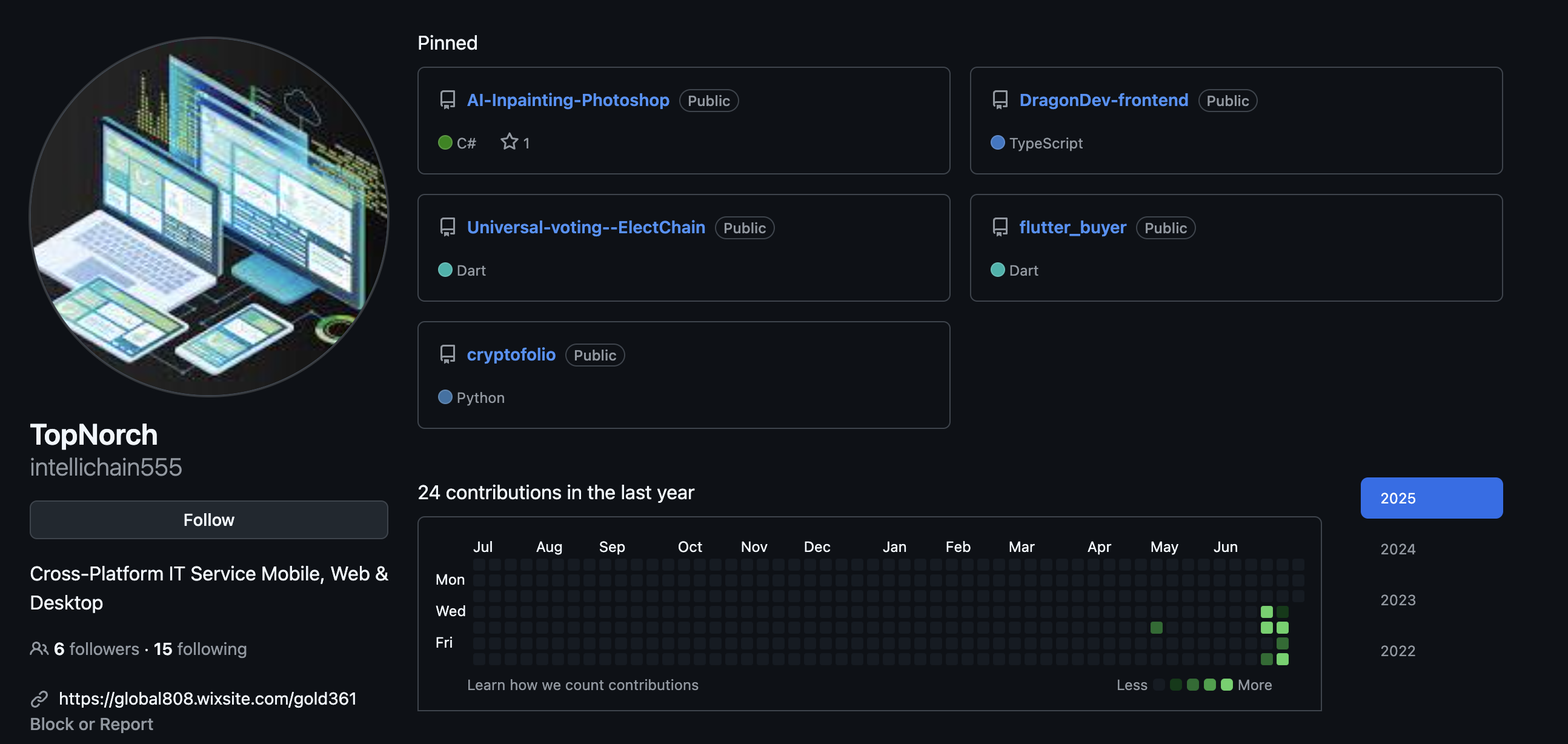This screenshot has width=1568, height=744.
Task: Click the link icon beside website URL
Action: [x=39, y=699]
